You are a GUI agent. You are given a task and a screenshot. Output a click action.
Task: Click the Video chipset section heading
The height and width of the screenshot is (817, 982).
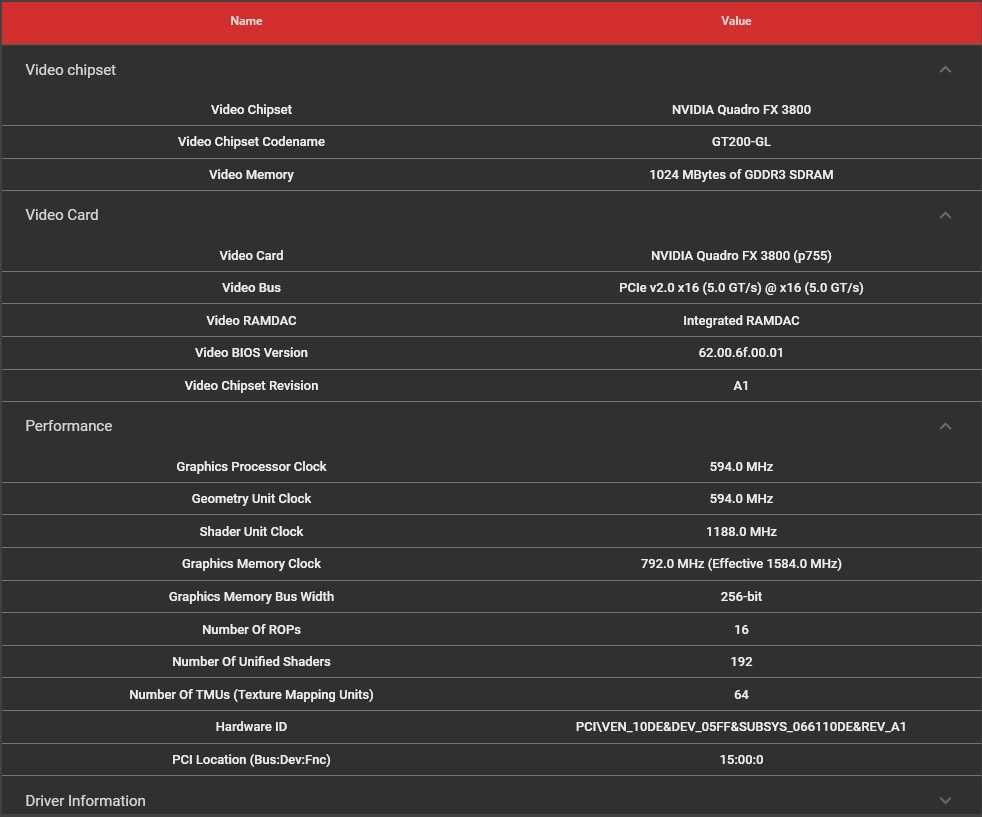pos(70,69)
